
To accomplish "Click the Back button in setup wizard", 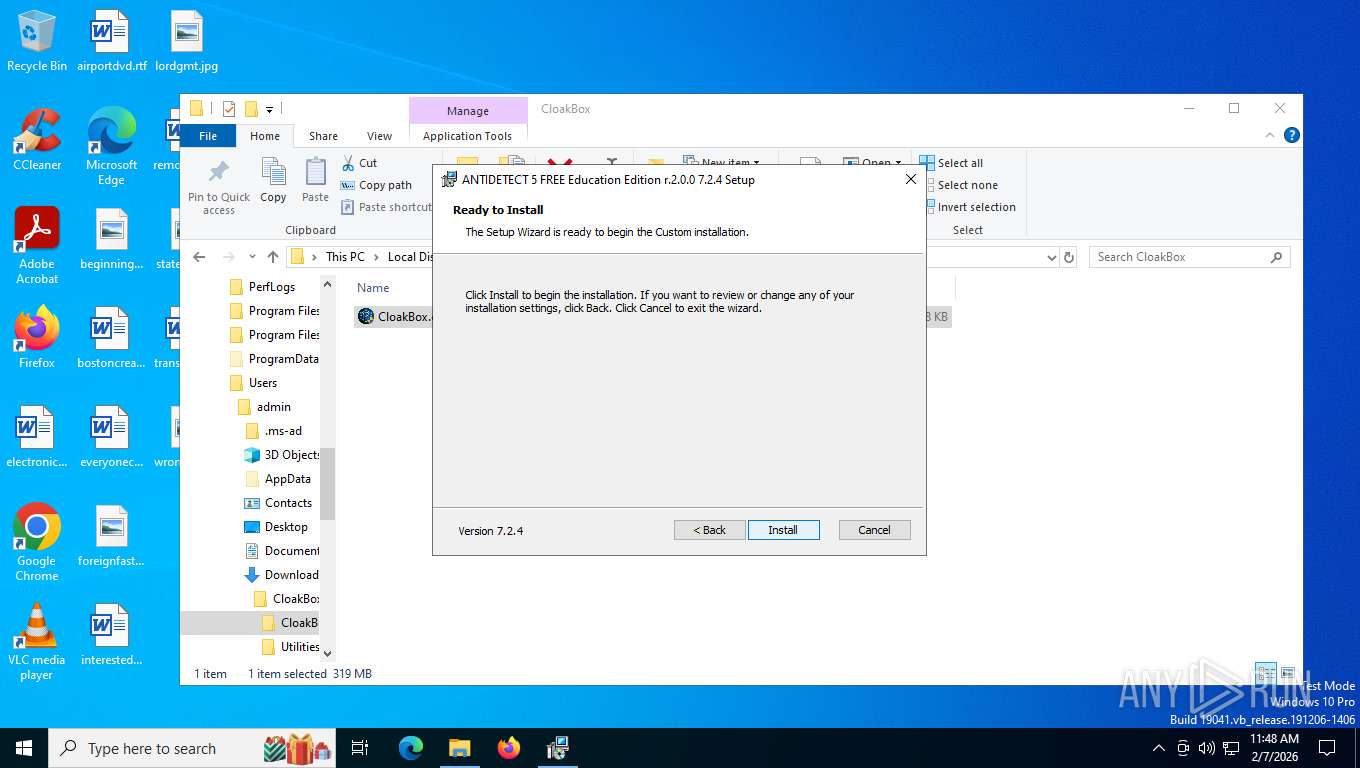I will tap(709, 530).
